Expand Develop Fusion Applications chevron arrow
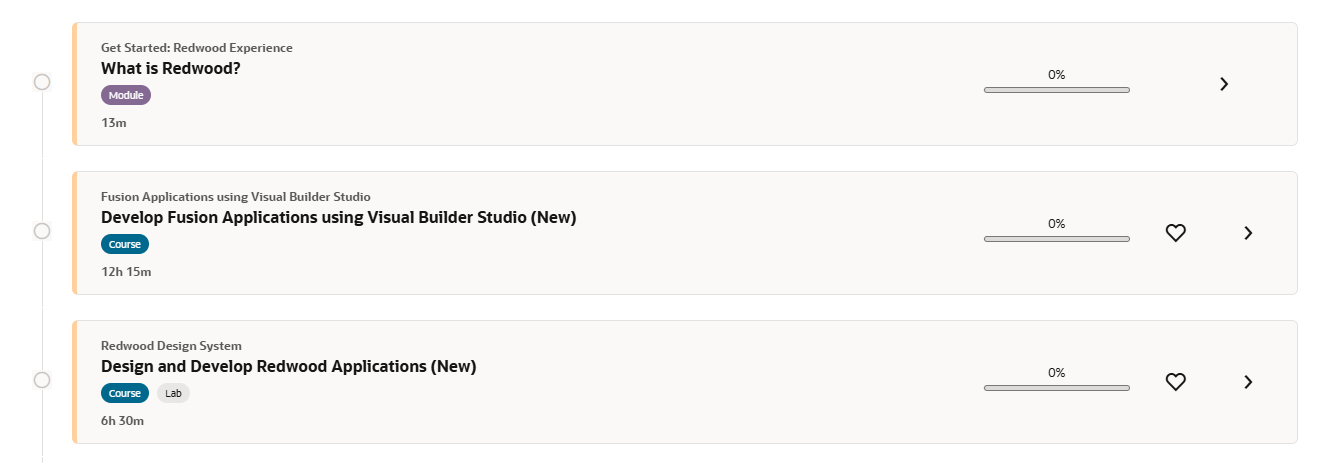Image resolution: width=1318 pixels, height=463 pixels. (x=1248, y=233)
